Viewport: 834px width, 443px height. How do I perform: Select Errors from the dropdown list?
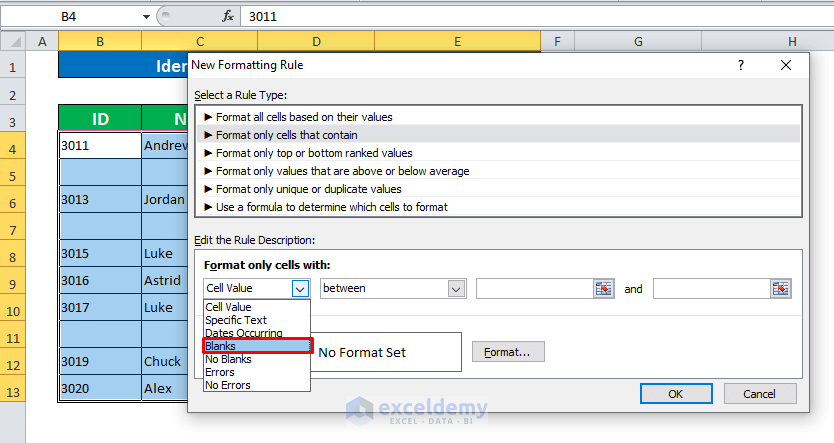(x=257, y=372)
